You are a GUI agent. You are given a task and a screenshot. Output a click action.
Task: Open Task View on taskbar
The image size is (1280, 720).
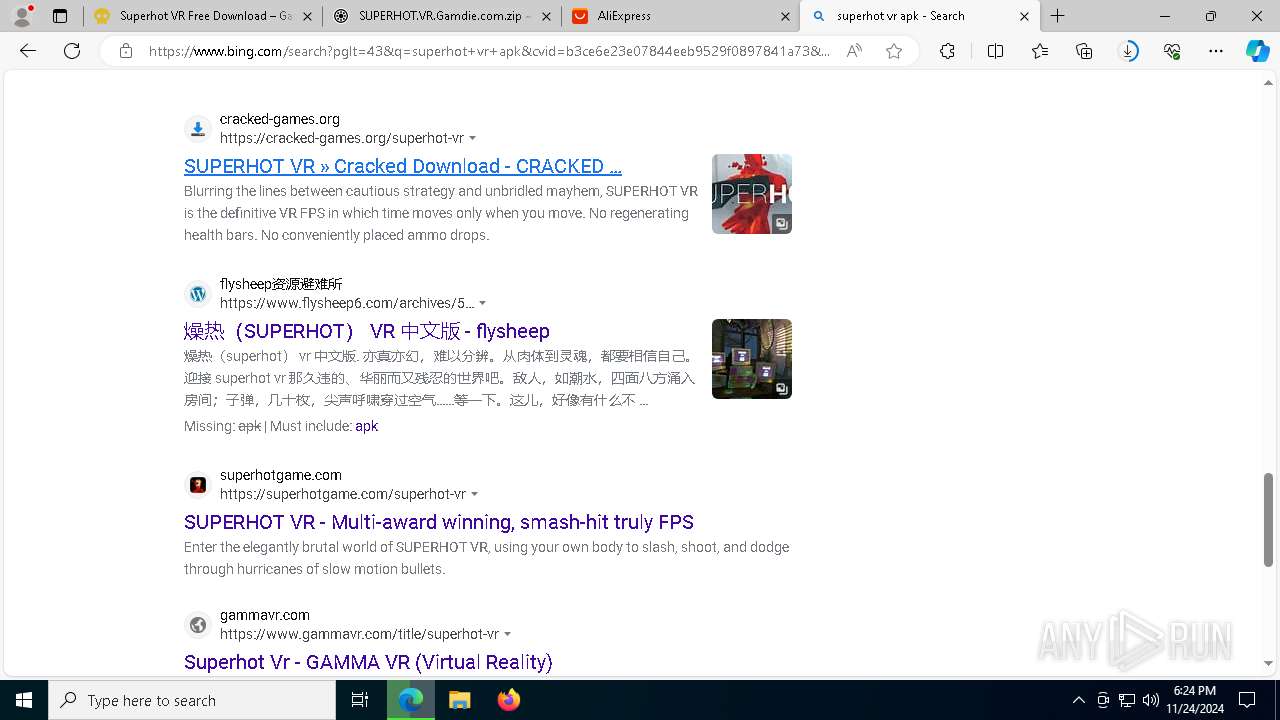(x=360, y=700)
